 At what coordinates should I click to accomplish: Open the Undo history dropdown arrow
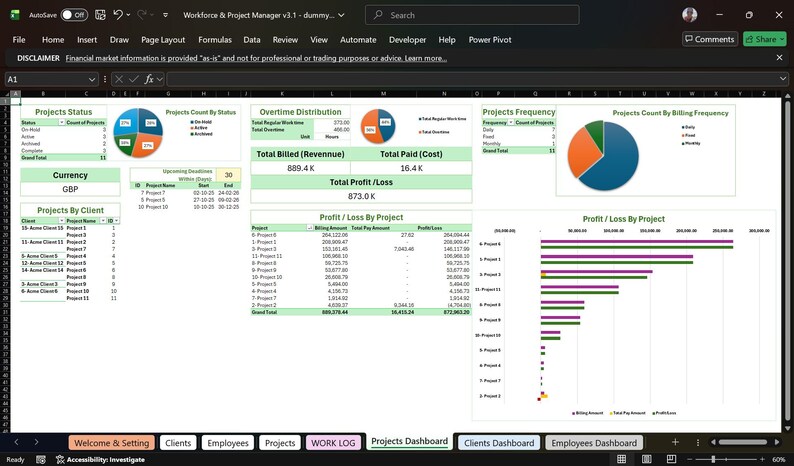pos(129,15)
